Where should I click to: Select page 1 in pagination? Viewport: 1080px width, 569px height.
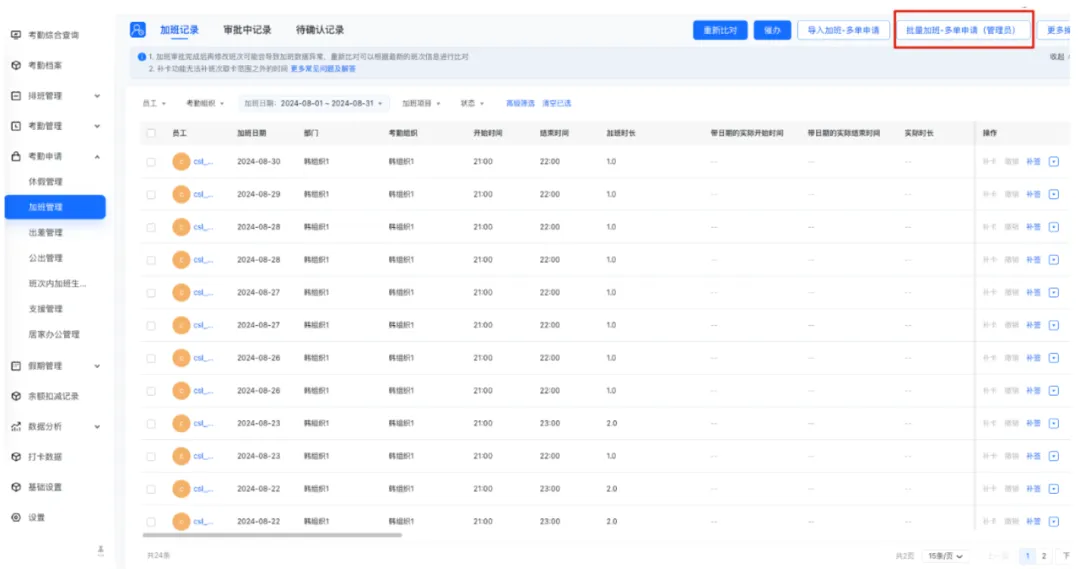pos(1027,556)
